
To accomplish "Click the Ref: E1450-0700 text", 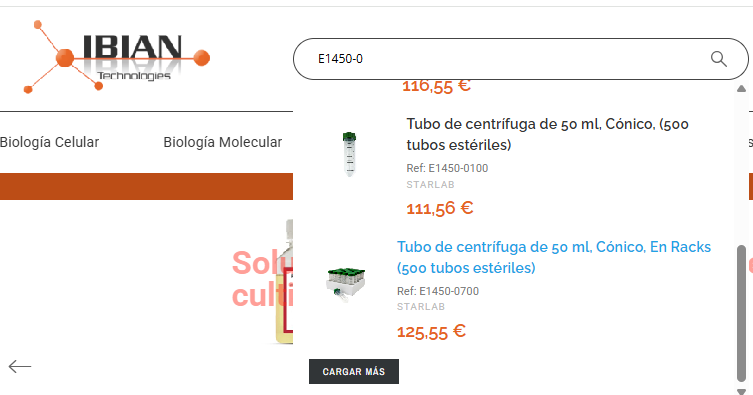I will [437, 291].
